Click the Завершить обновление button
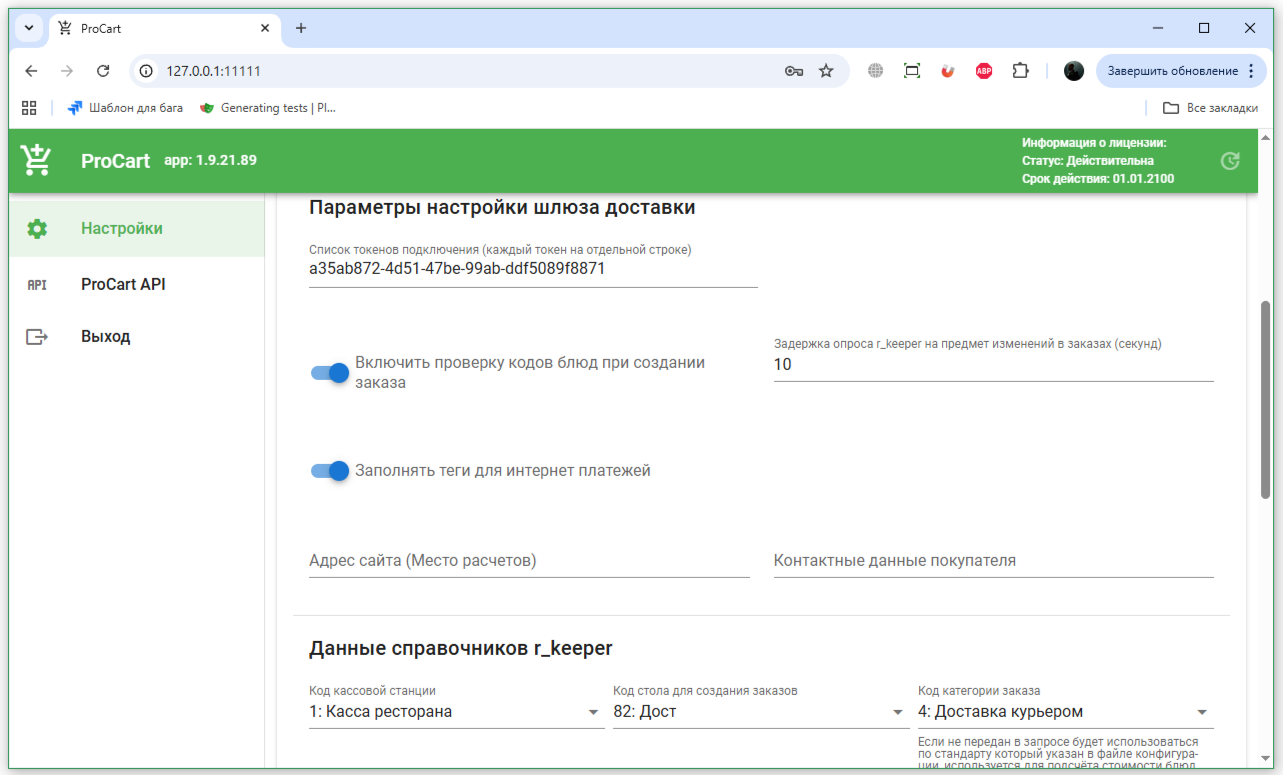The height and width of the screenshot is (775, 1283). pyautogui.click(x=1172, y=71)
